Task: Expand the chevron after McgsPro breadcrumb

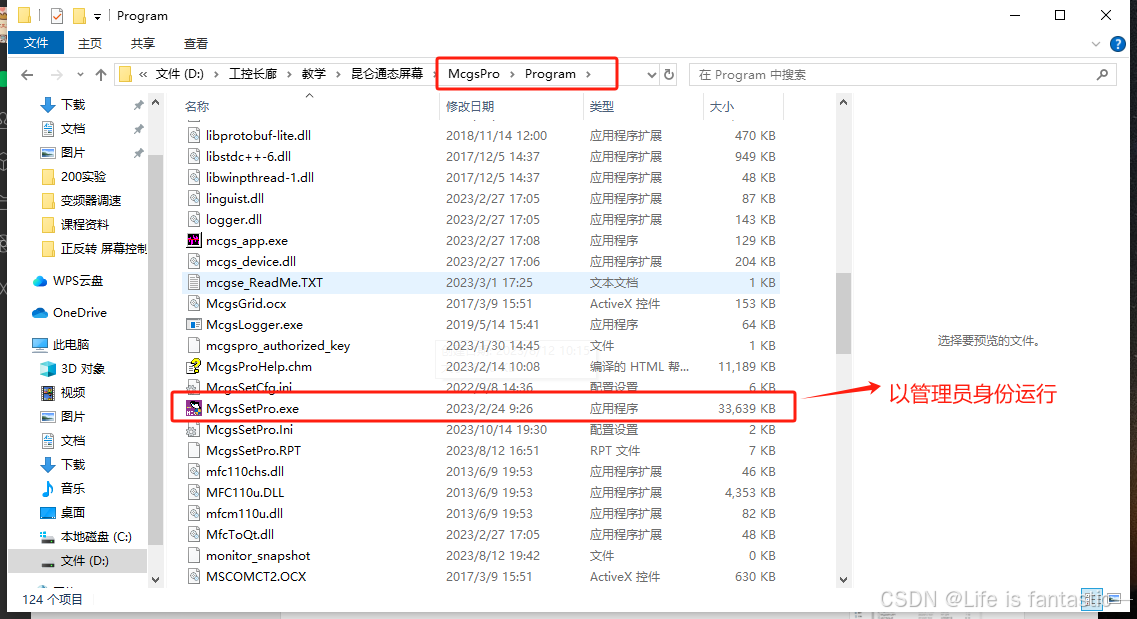Action: click(x=513, y=74)
